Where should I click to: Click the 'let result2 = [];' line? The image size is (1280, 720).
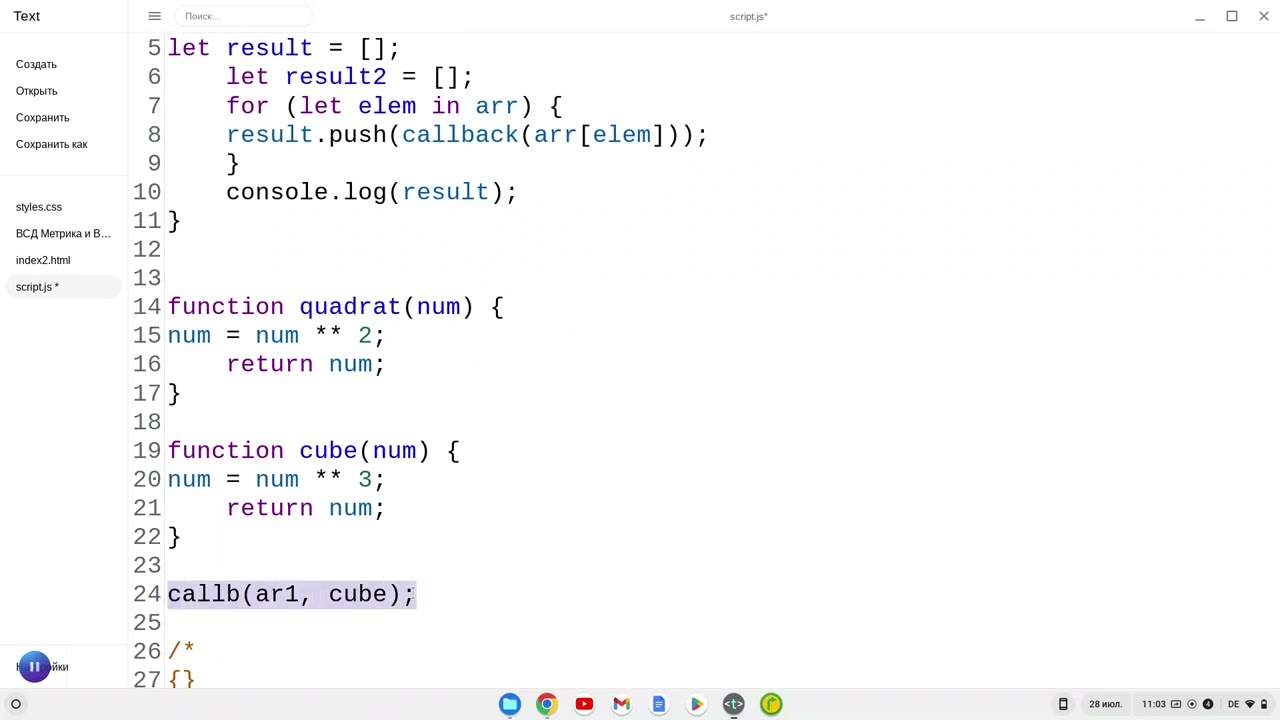tap(349, 77)
